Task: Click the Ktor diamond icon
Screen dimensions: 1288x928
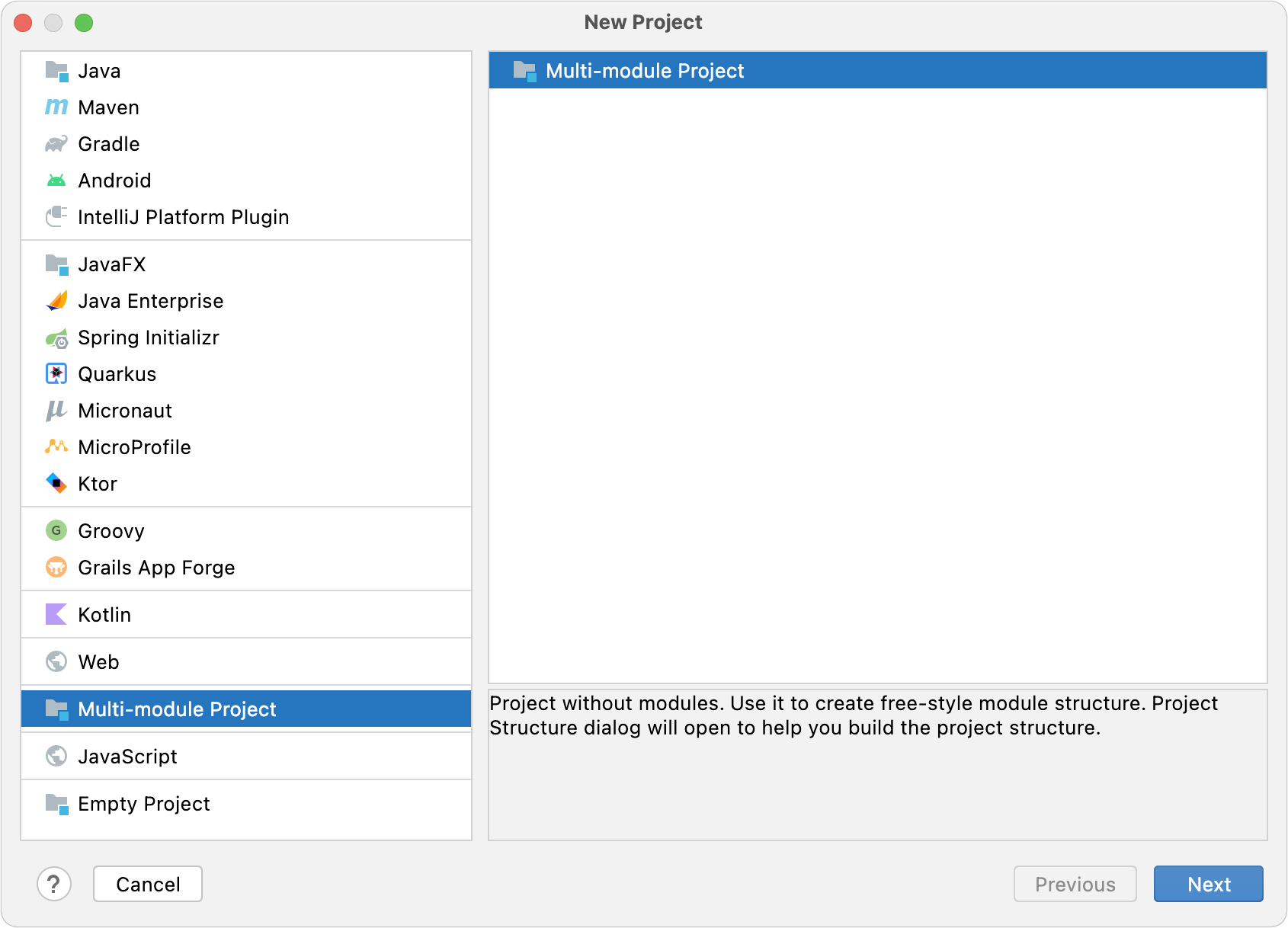Action: [x=56, y=484]
